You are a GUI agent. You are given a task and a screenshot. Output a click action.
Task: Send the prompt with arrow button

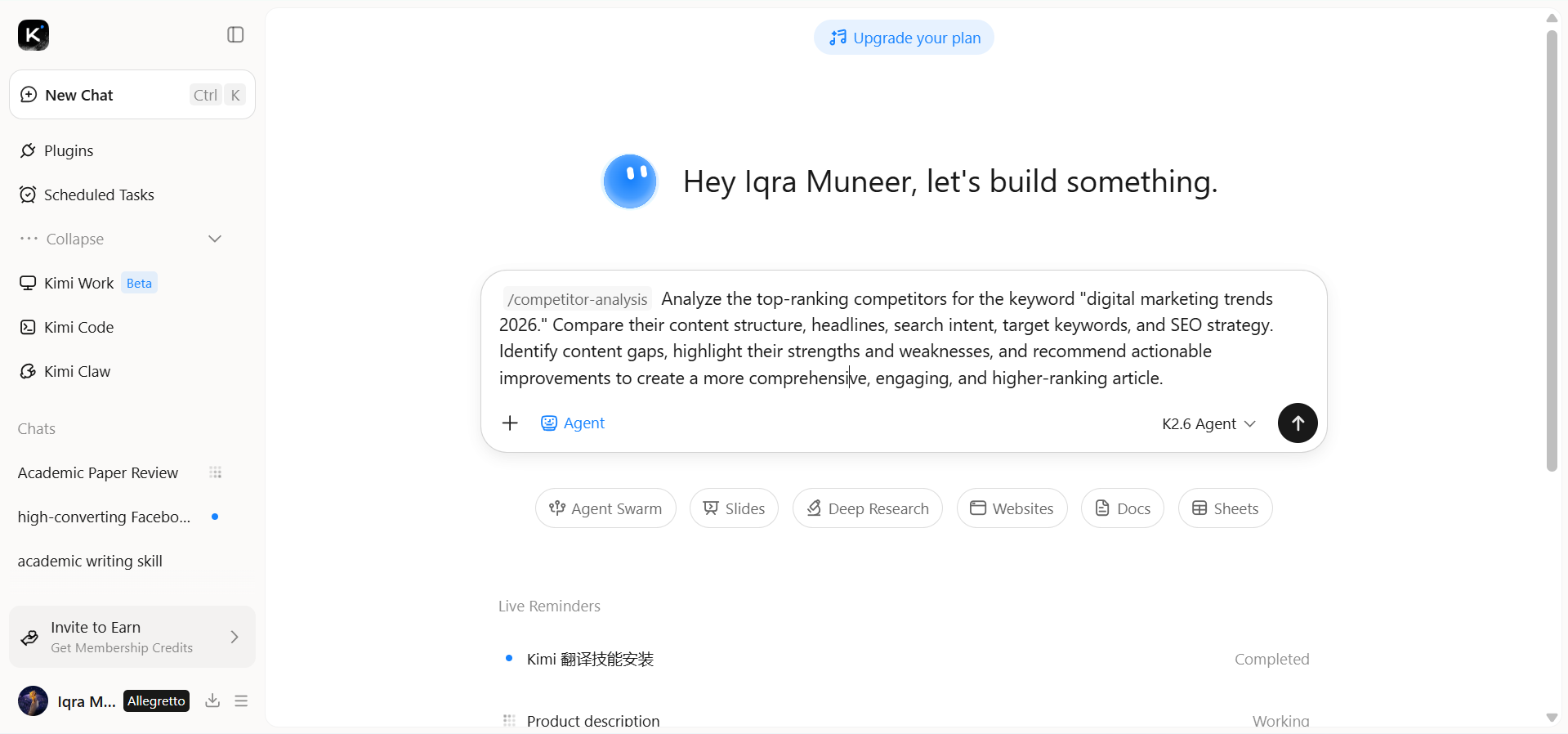(1297, 423)
